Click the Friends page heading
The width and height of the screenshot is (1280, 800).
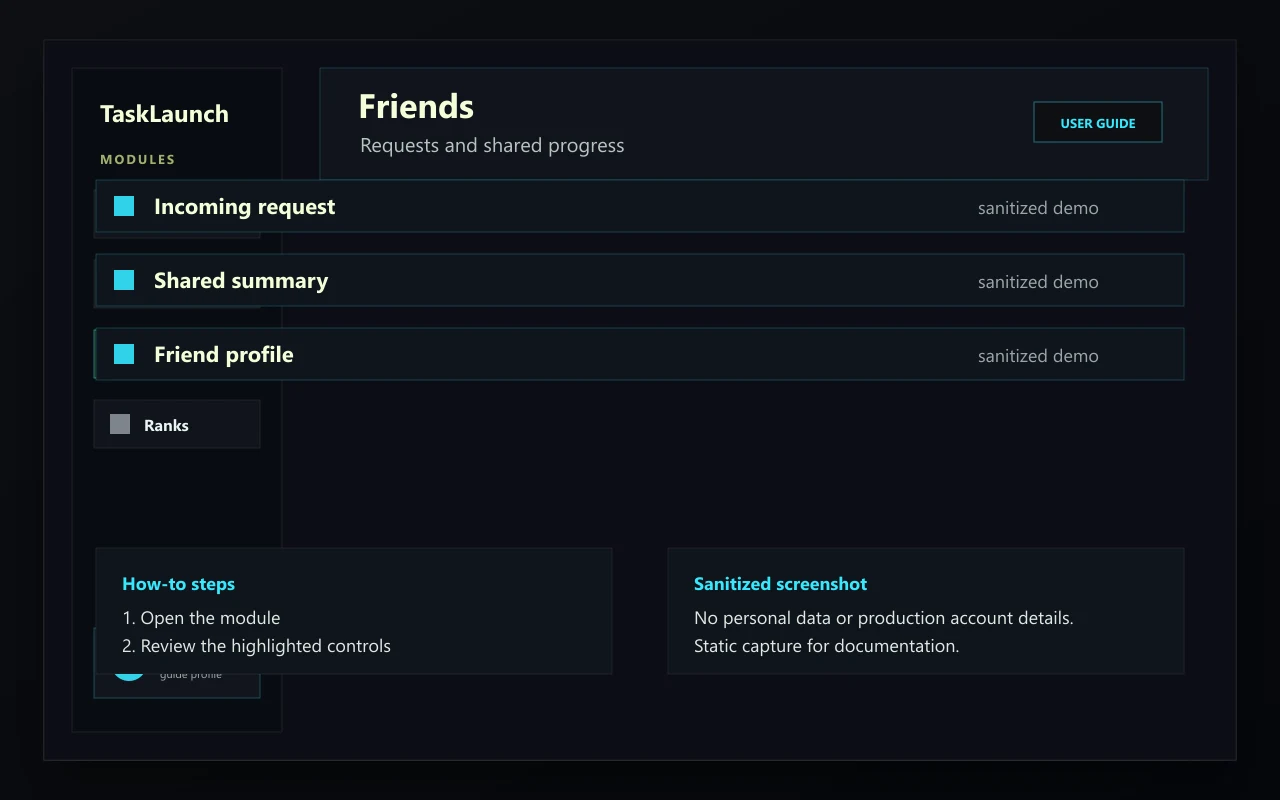(x=416, y=106)
